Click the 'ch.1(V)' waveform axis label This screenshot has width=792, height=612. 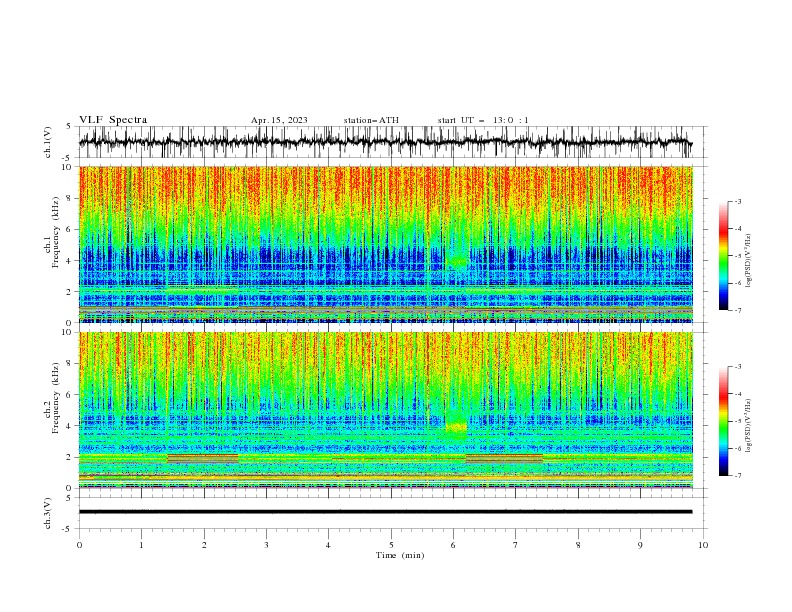pyautogui.click(x=48, y=142)
